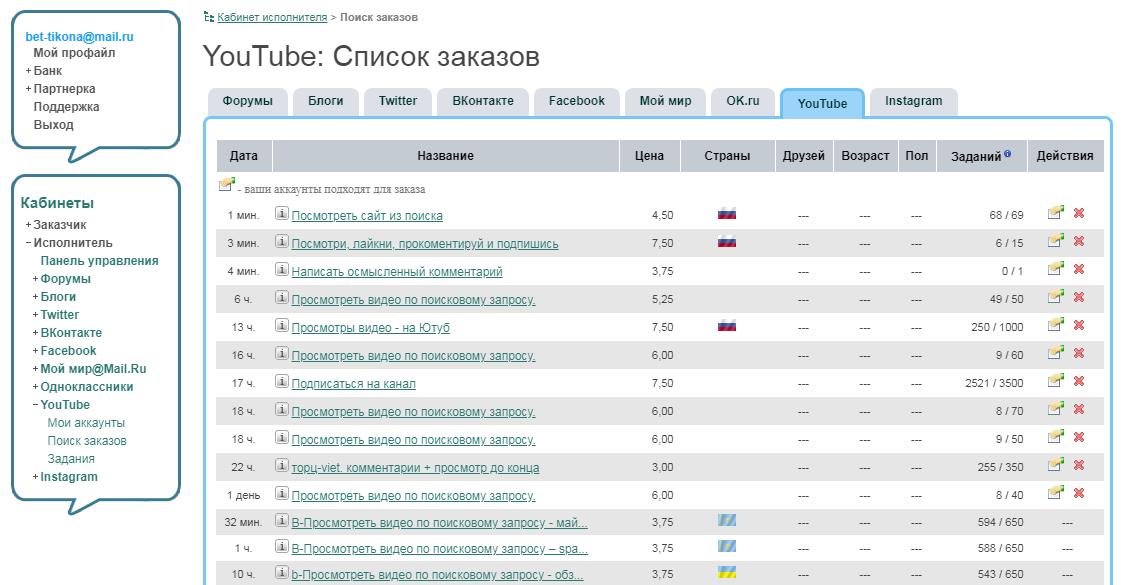Expand the Форумы item in sidebar tree
The height and width of the screenshot is (585, 1121).
point(36,279)
